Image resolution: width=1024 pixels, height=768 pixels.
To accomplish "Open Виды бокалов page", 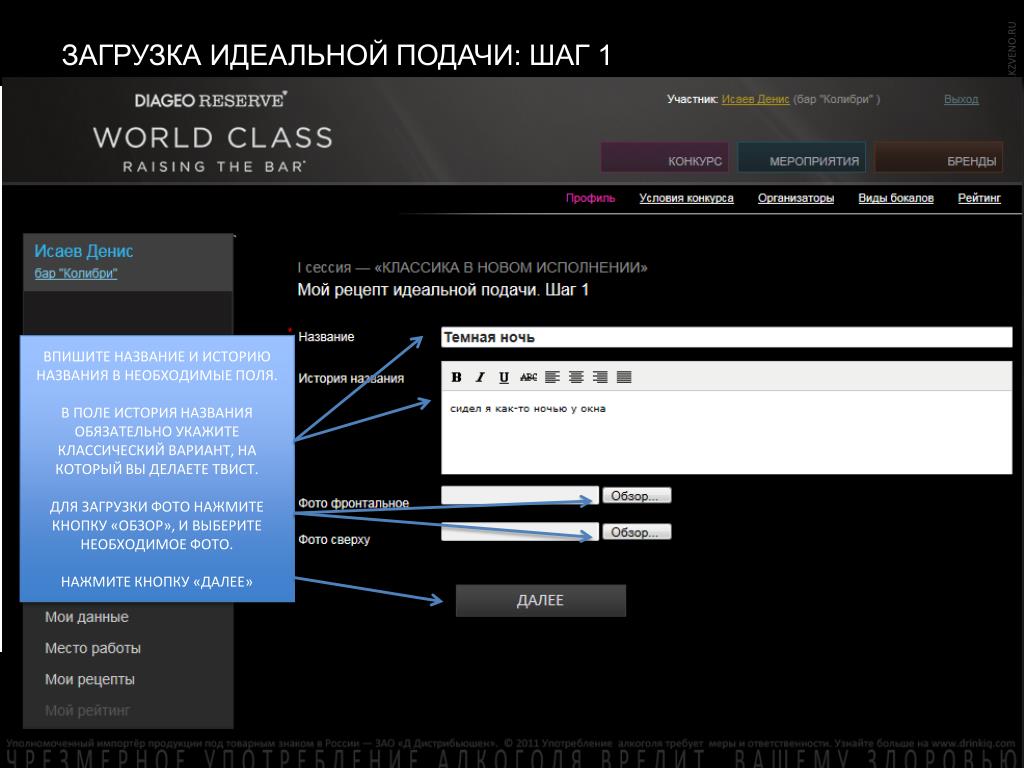I will (x=896, y=198).
